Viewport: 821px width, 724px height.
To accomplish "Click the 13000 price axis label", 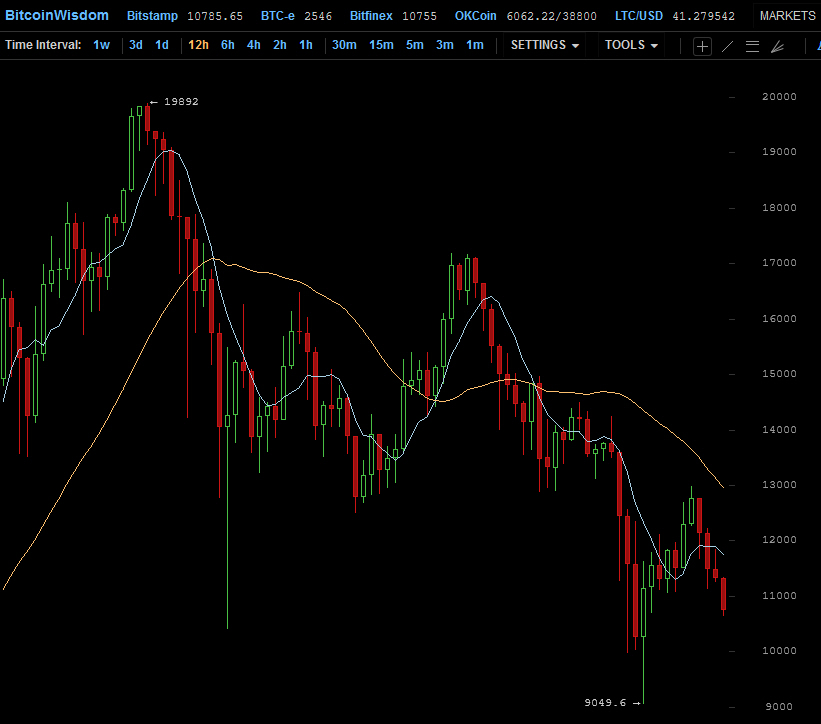I will click(779, 485).
